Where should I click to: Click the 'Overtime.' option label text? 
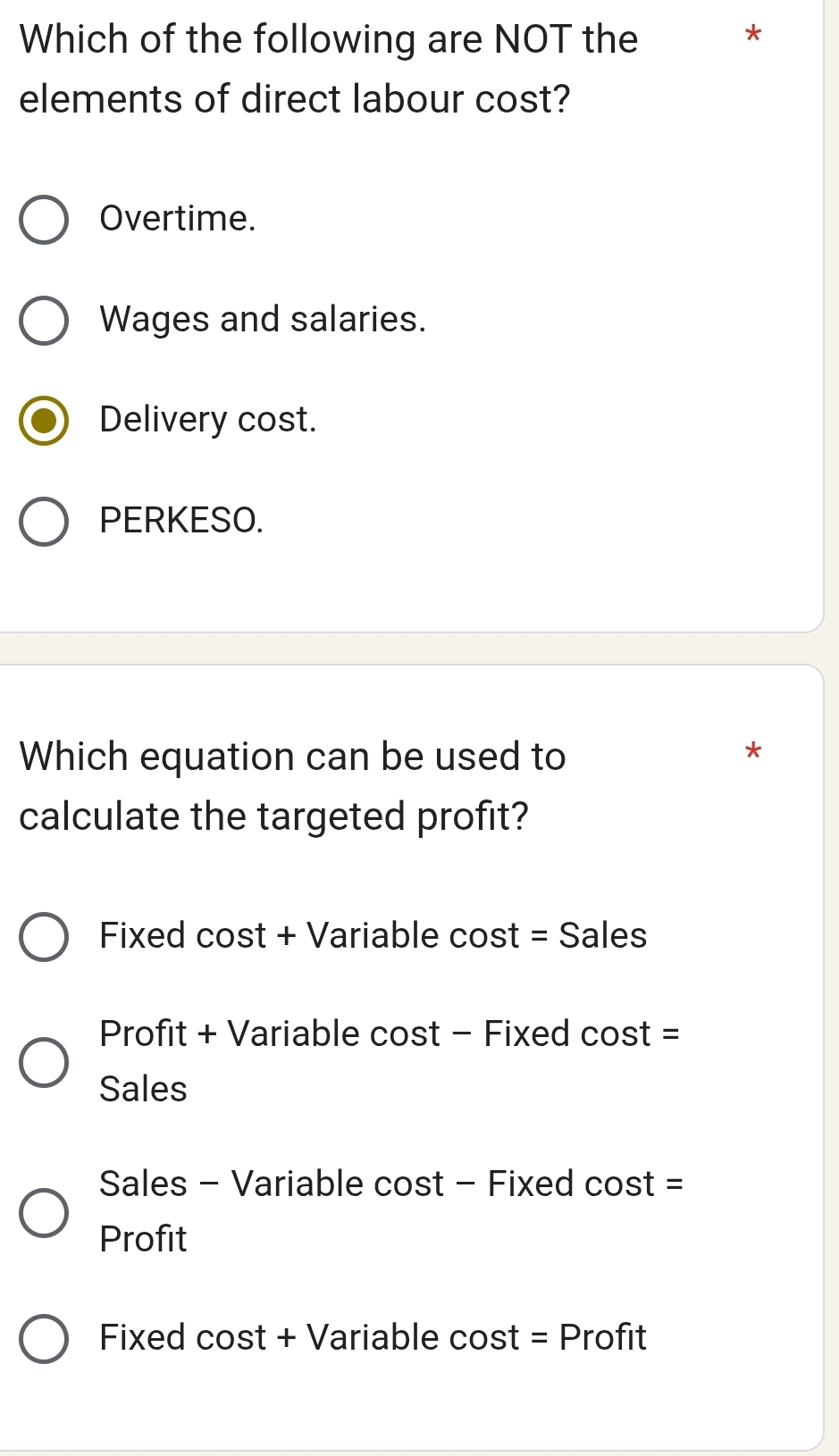[x=178, y=219]
